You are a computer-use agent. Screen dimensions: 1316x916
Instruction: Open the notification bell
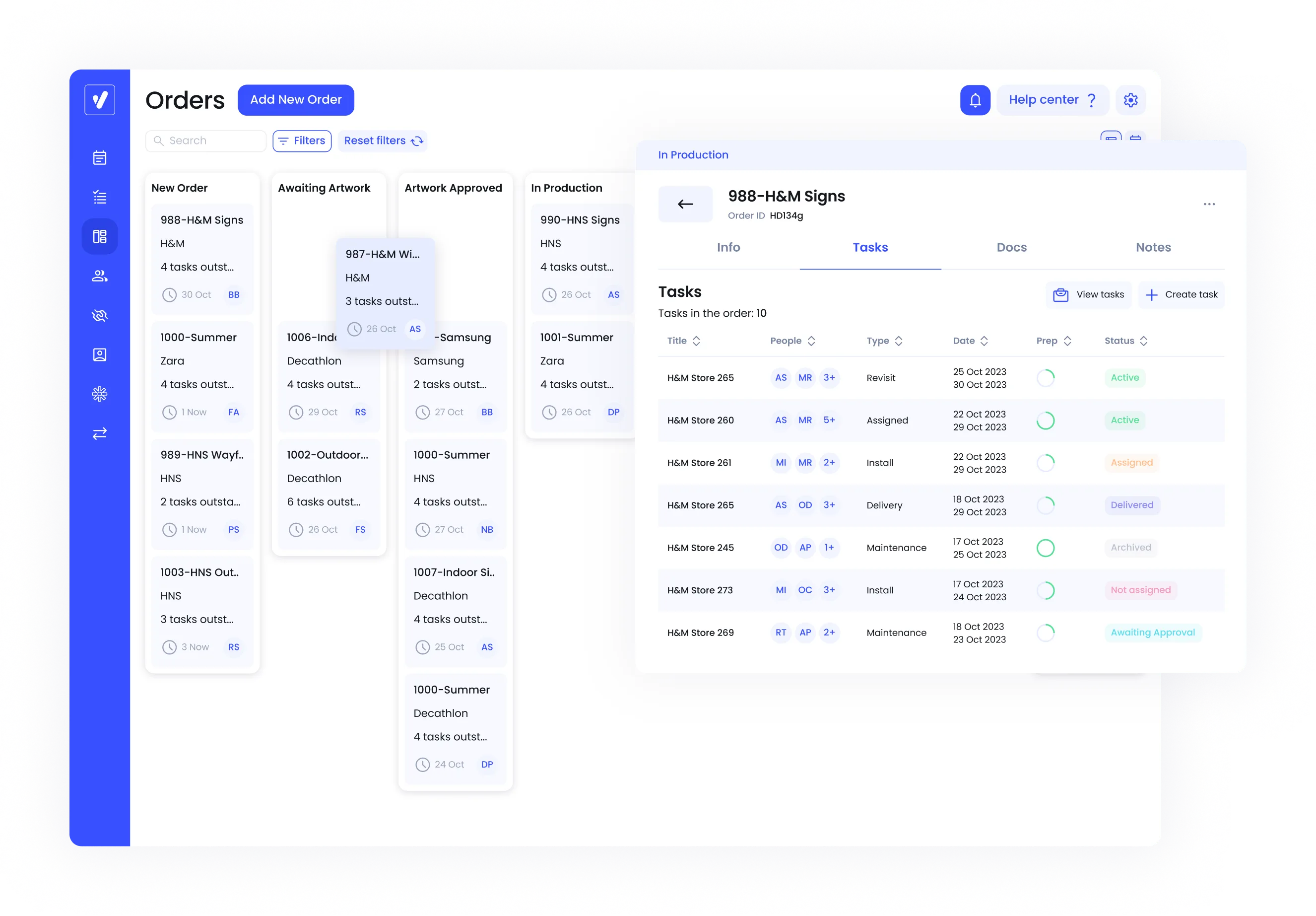[x=975, y=100]
